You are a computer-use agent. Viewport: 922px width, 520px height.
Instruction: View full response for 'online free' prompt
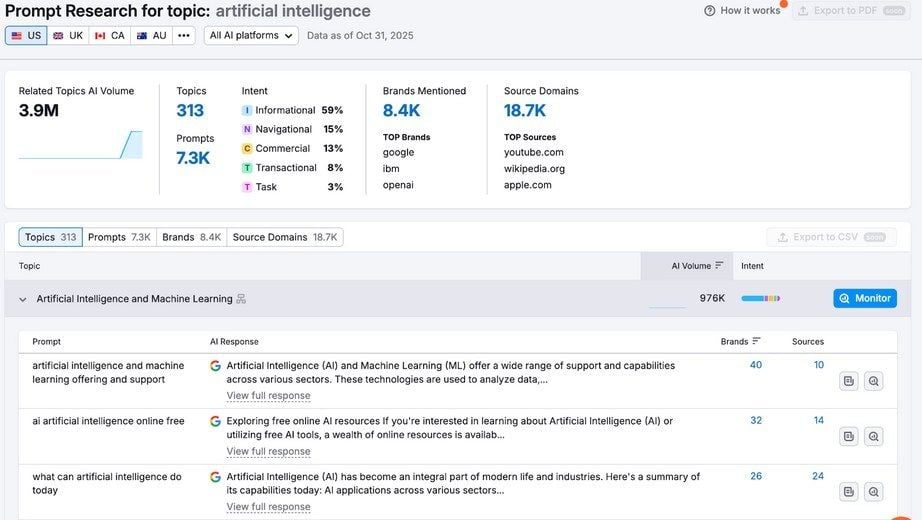(269, 451)
